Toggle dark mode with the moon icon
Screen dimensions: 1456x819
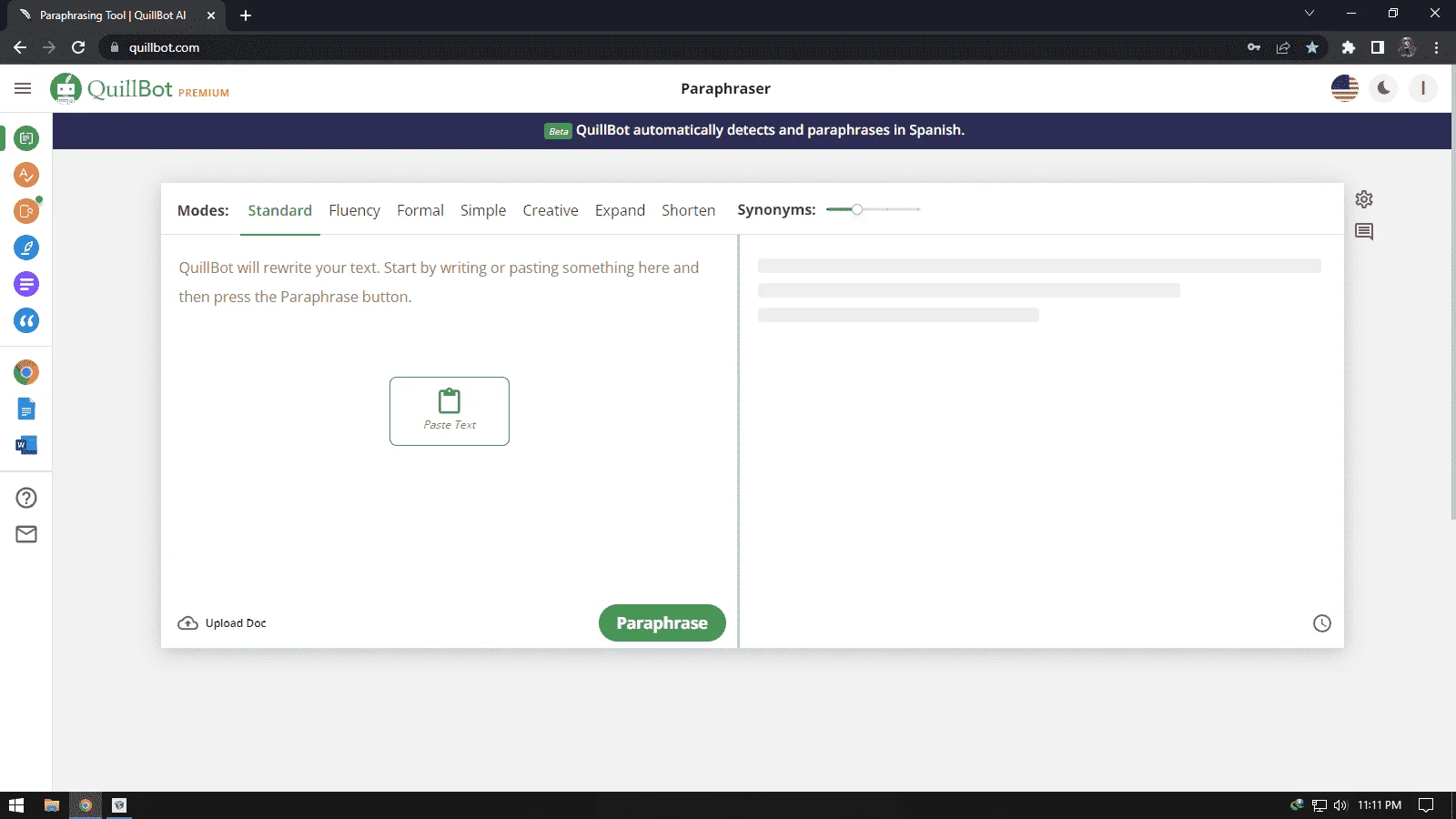coord(1383,88)
